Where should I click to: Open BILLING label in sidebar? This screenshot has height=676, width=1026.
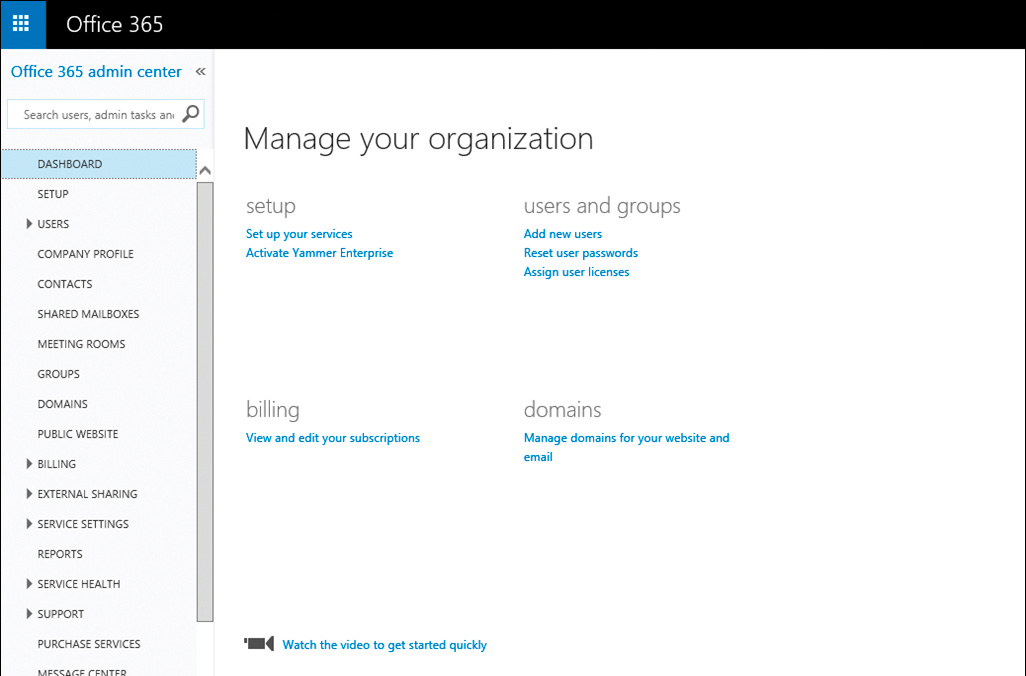point(56,464)
